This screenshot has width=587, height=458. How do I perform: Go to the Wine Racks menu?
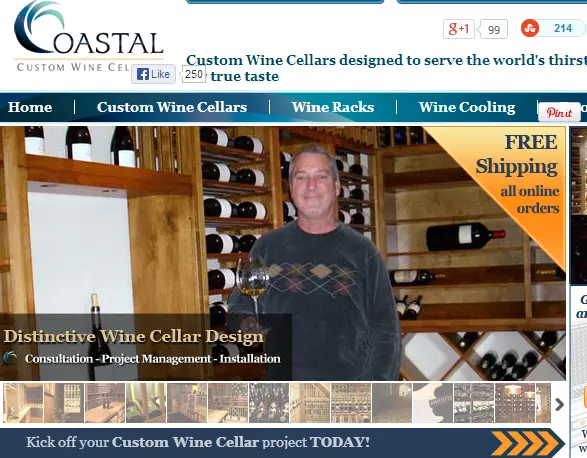[333, 107]
